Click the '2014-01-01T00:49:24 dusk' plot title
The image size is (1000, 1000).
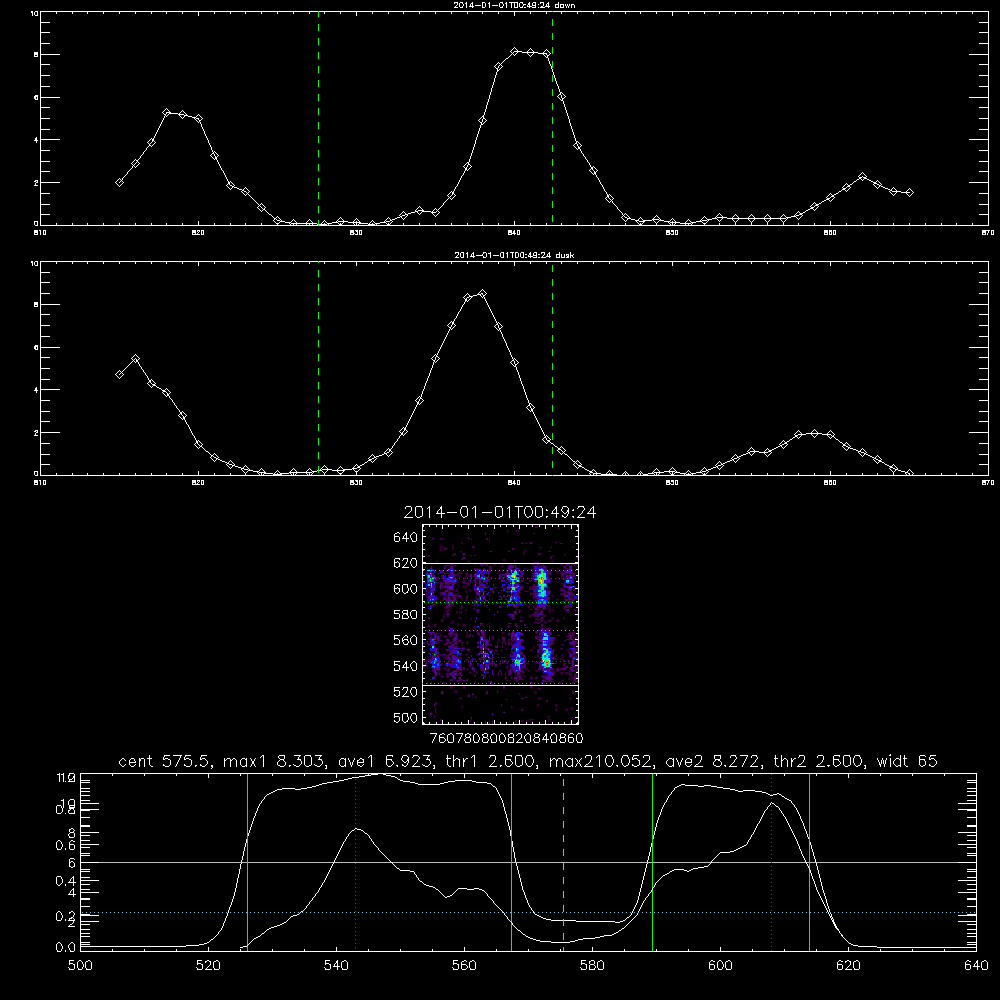click(514, 255)
